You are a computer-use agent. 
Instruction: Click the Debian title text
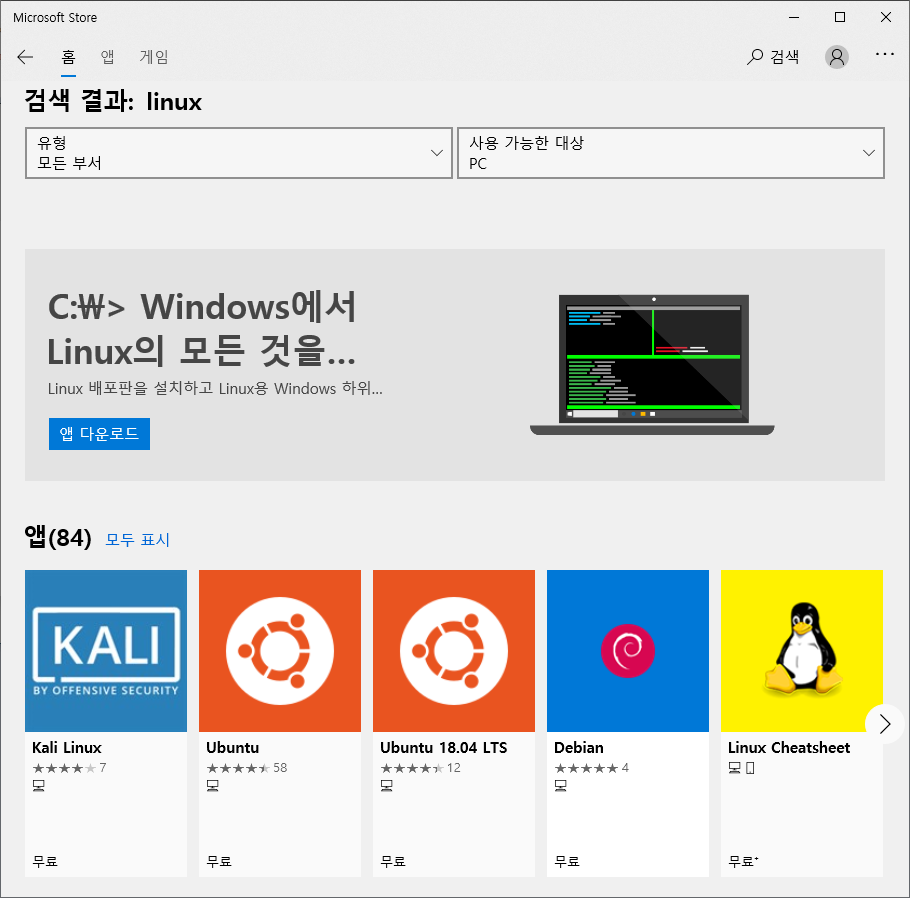pyautogui.click(x=579, y=748)
